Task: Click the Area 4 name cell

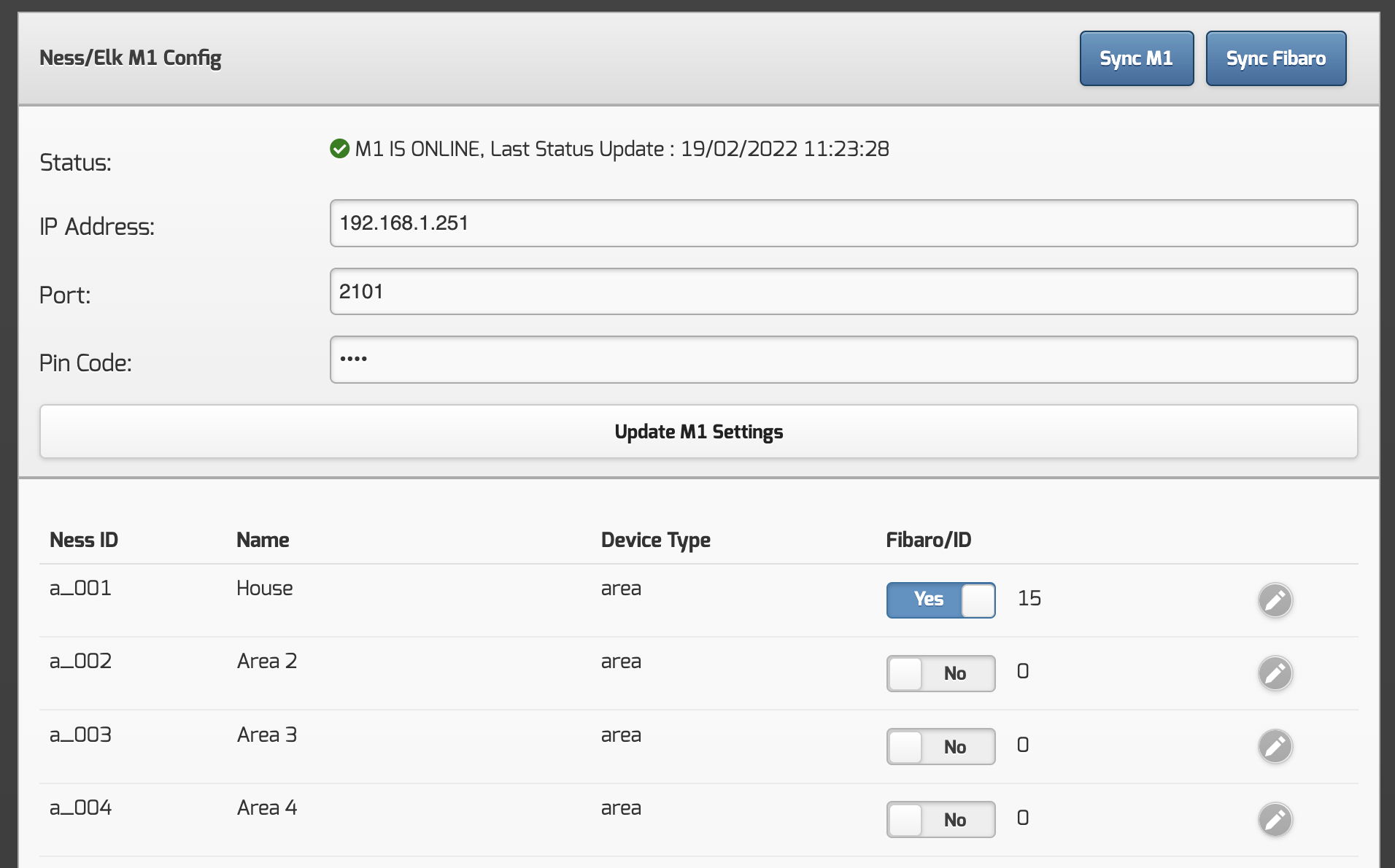Action: click(267, 807)
